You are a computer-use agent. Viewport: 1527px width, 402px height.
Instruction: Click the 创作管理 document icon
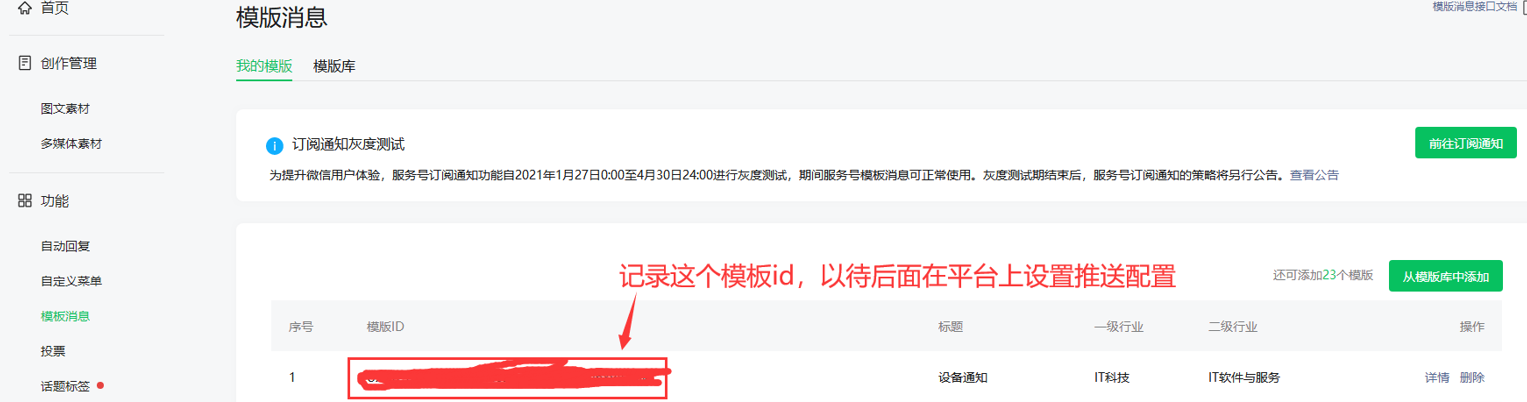point(25,63)
